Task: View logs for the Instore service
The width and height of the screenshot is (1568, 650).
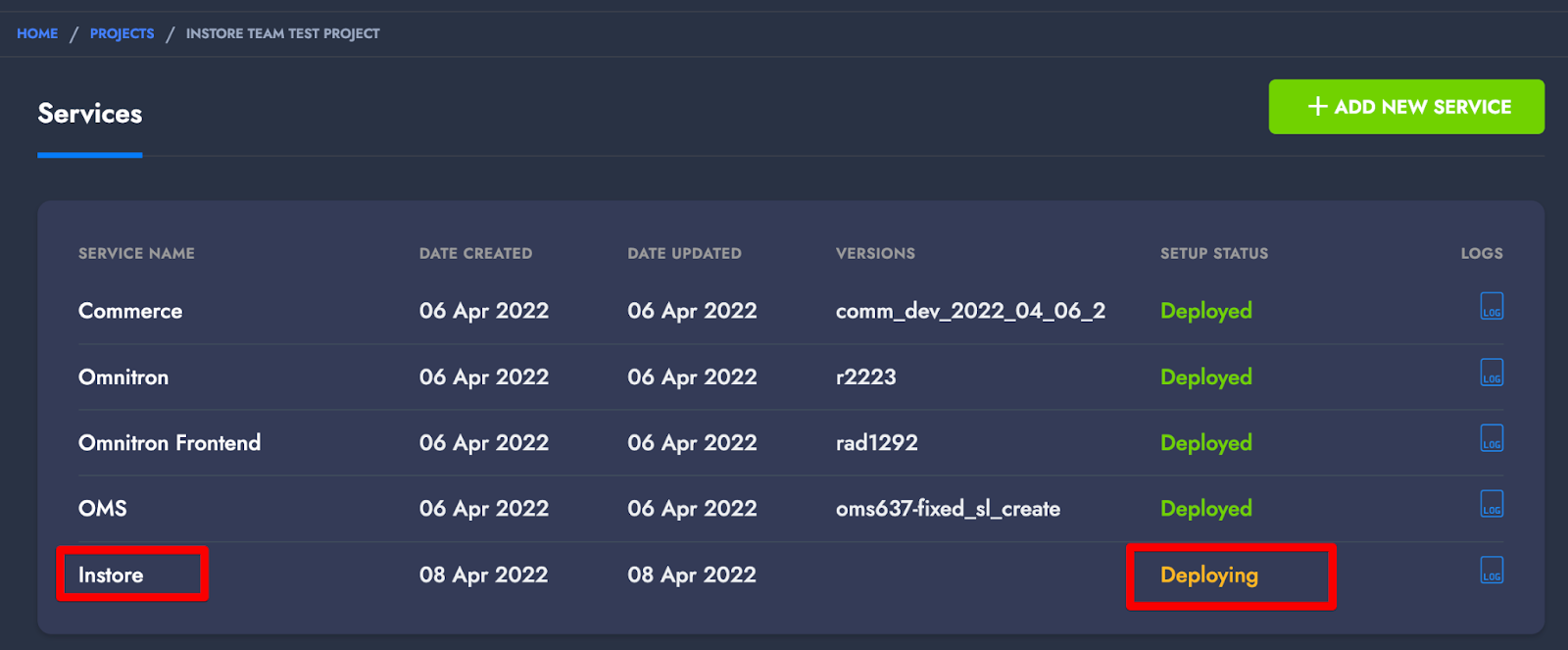Action: 1492,571
